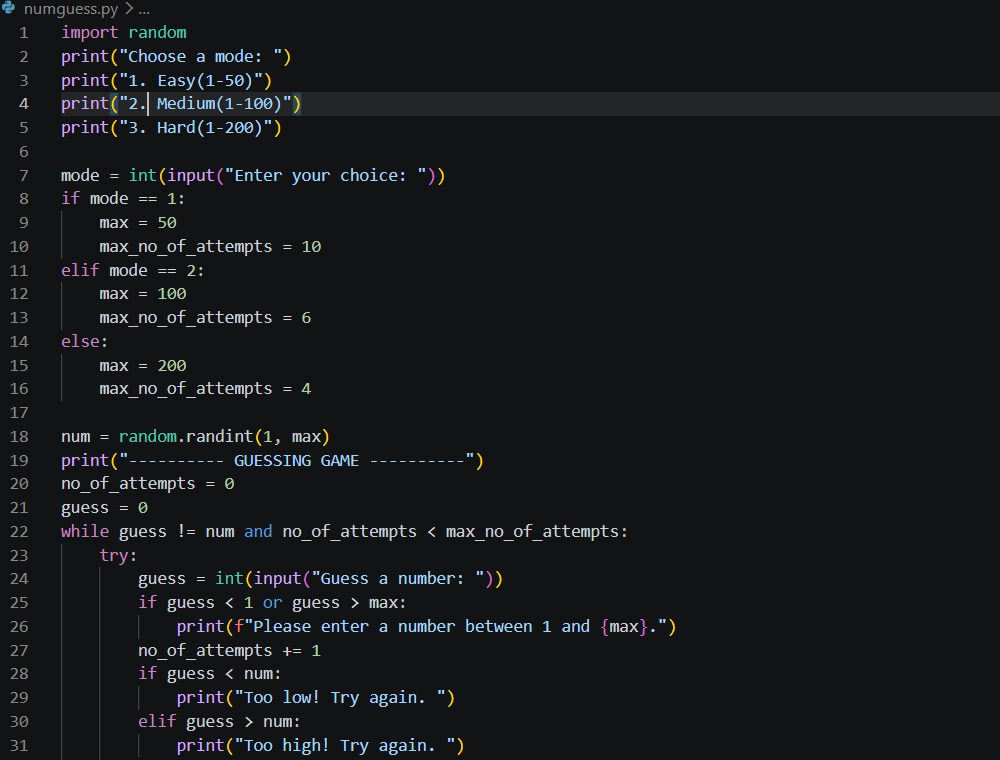
Task: Click the 'while' keyword on line 22
Action: pyautogui.click(x=85, y=532)
